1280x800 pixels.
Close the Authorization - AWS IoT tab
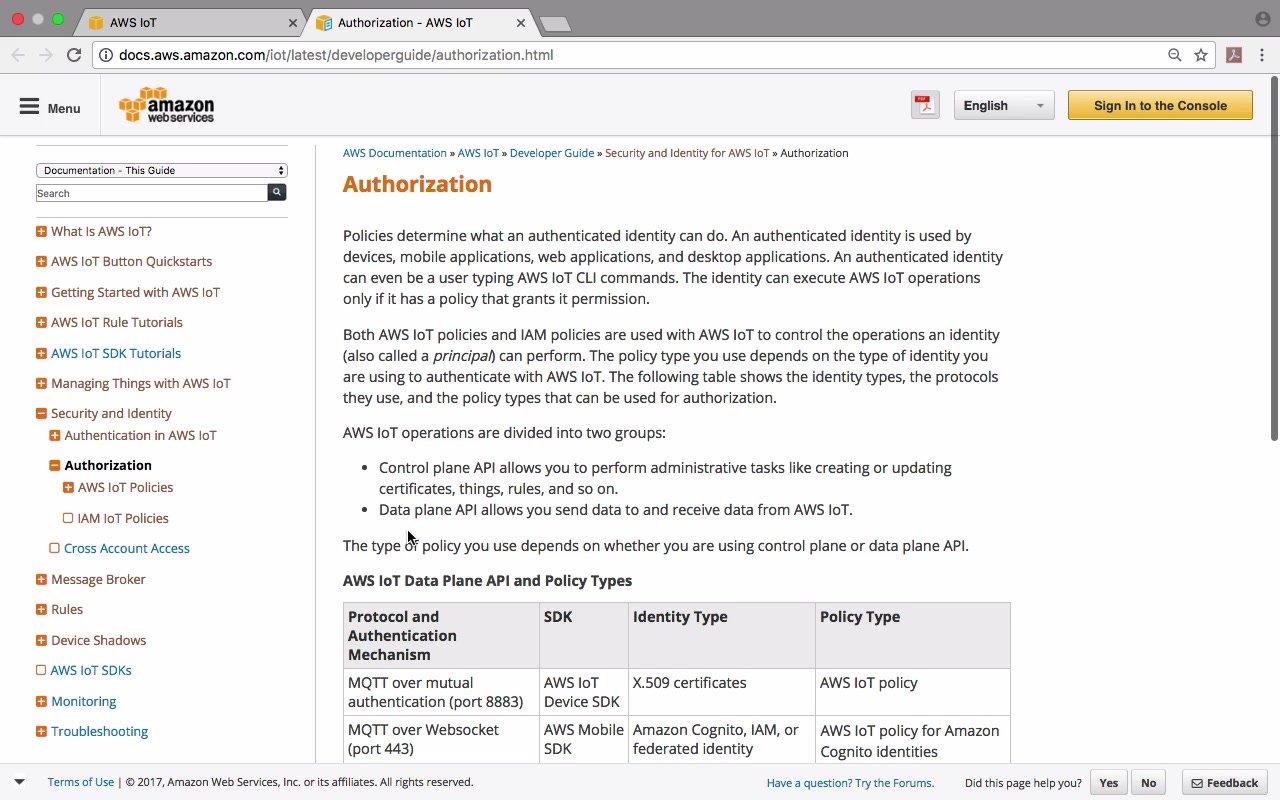click(521, 22)
